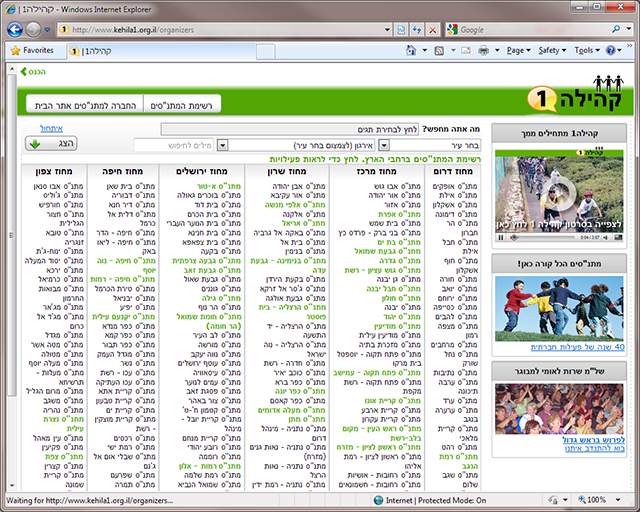Click the הצג button with green arrow
The image size is (640, 512).
click(51, 144)
